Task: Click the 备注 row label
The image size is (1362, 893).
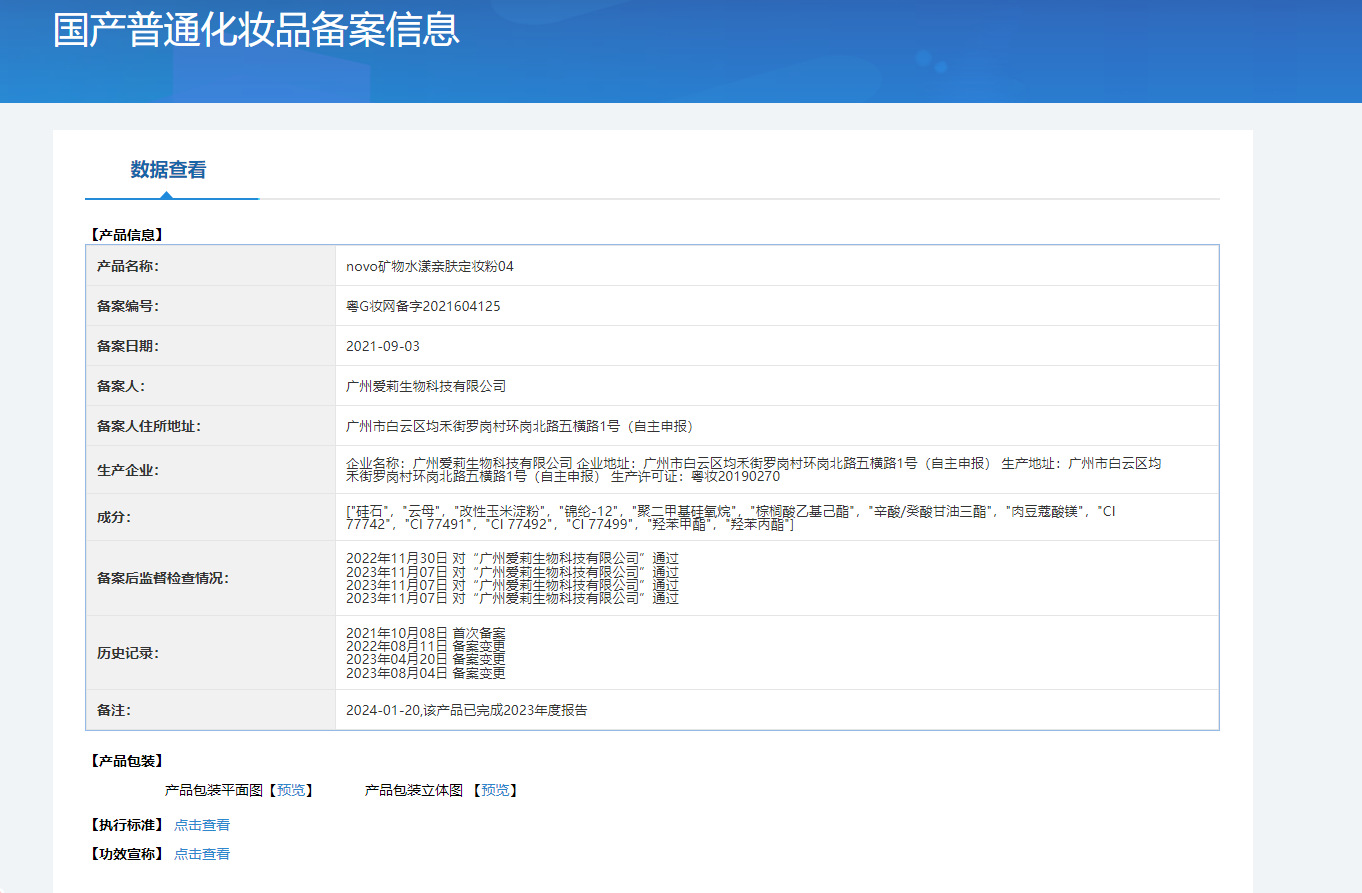Action: pos(114,711)
